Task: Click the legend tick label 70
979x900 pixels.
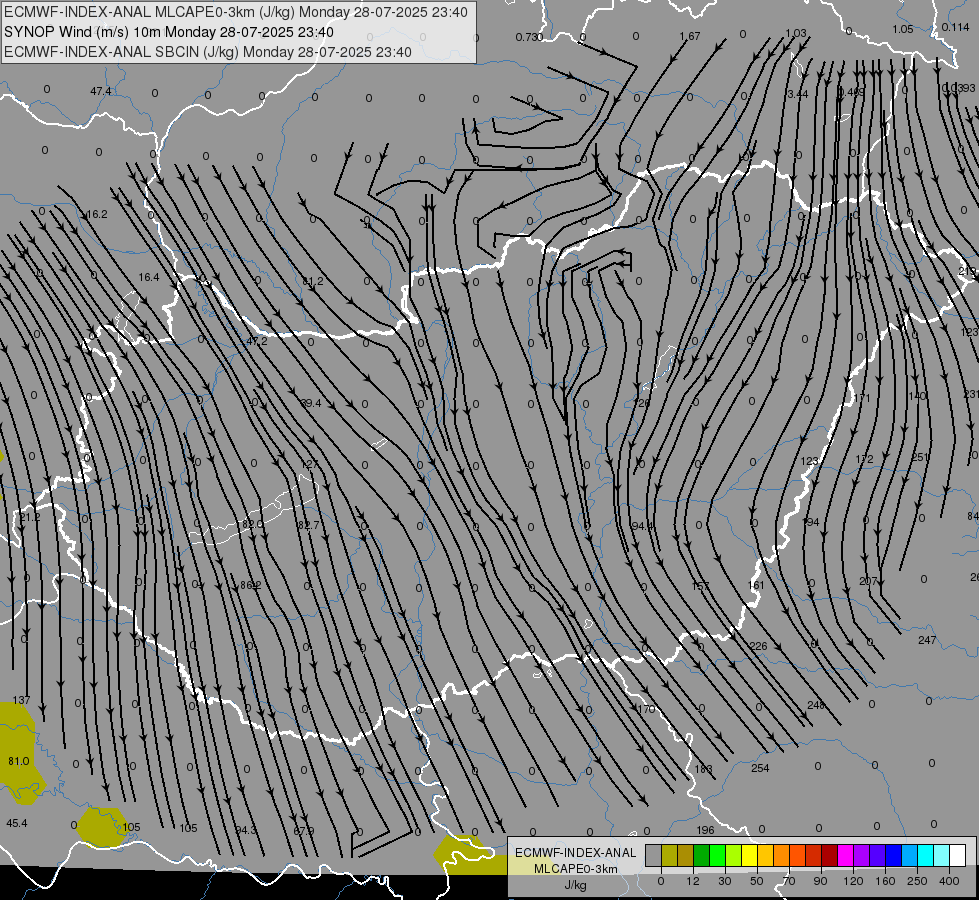Action: click(789, 881)
